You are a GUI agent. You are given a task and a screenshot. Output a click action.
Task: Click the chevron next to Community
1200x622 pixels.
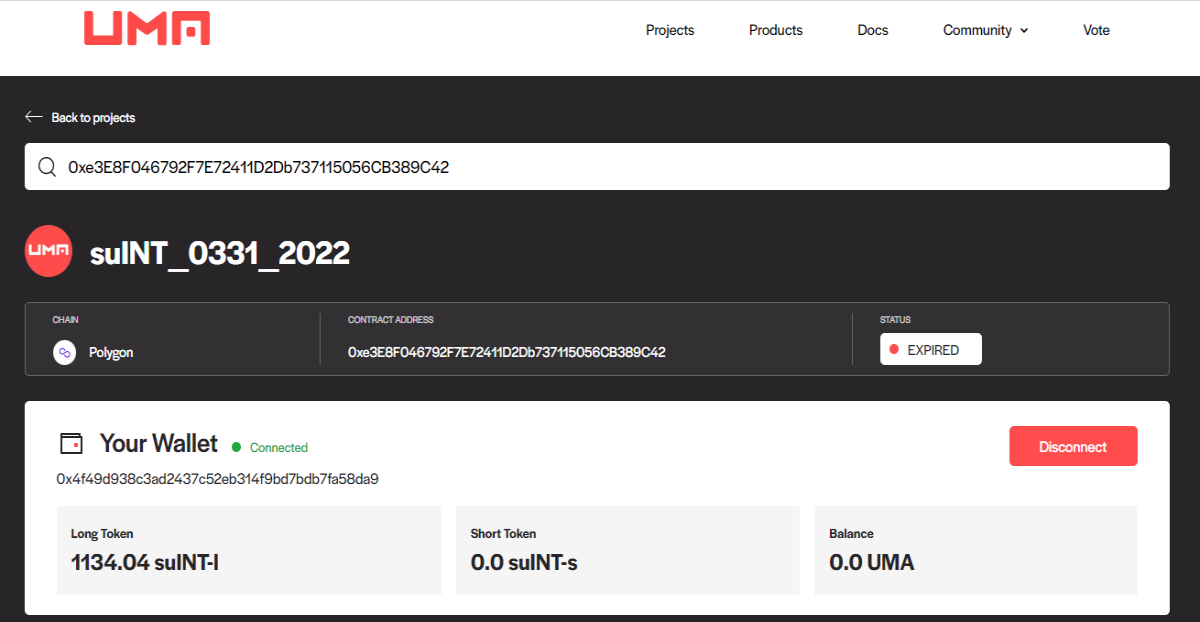1023,31
